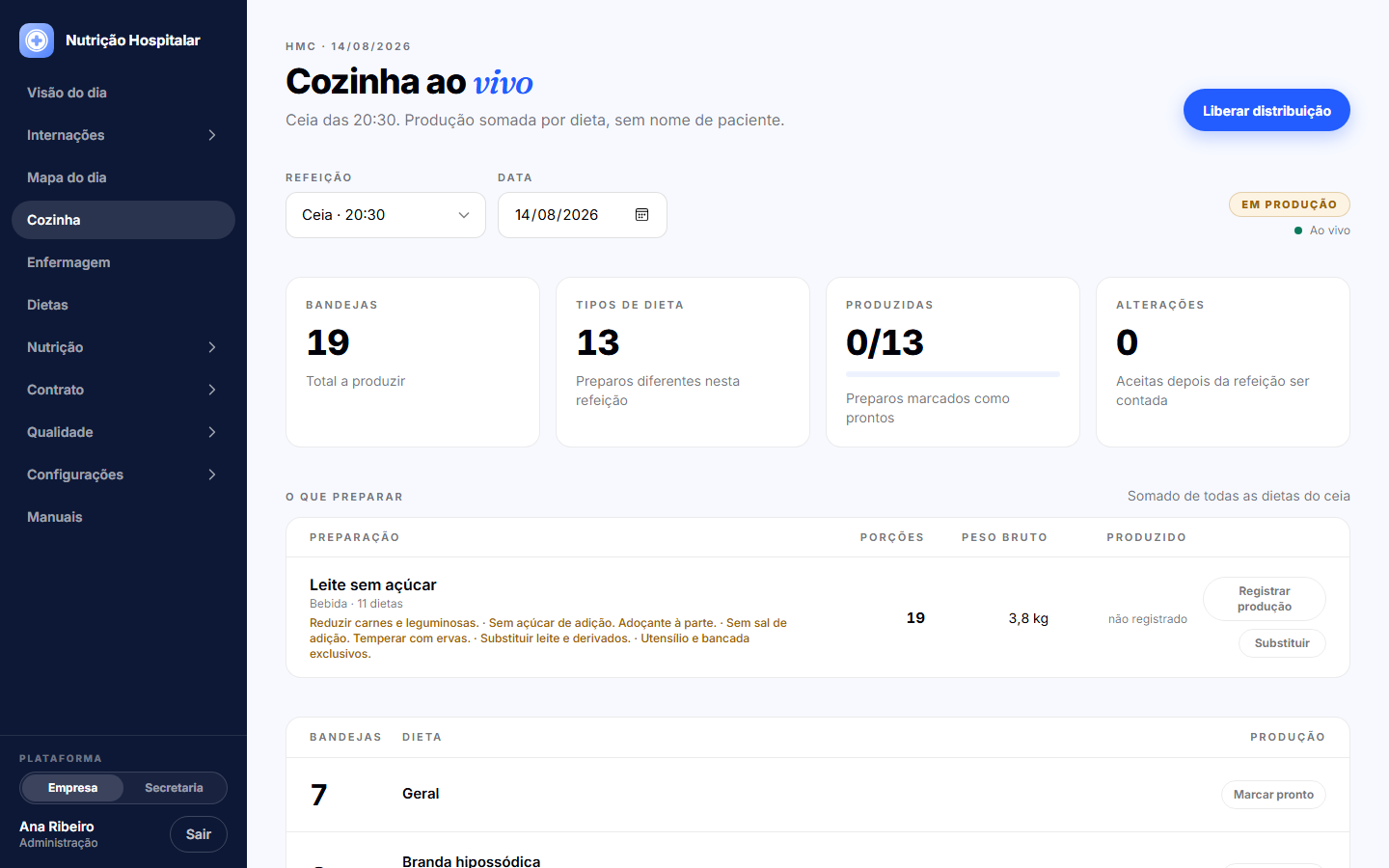Click the Produzidas progress bar

tap(953, 374)
